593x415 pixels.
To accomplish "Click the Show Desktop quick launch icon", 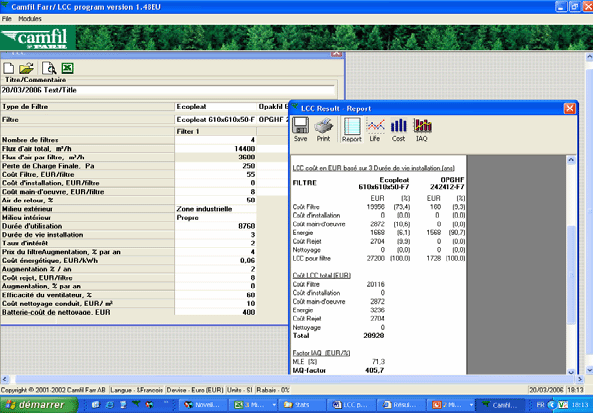I will coord(123,405).
